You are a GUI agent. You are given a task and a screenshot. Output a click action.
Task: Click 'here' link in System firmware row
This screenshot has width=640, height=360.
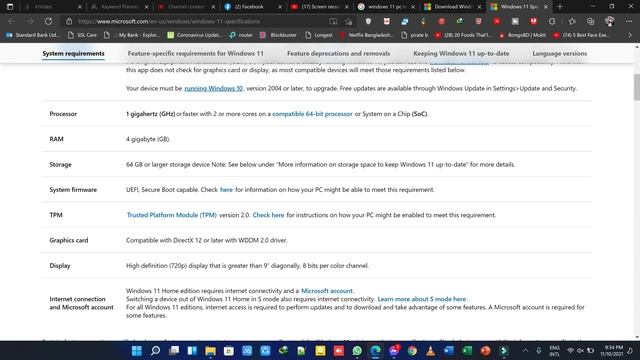pyautogui.click(x=226, y=190)
